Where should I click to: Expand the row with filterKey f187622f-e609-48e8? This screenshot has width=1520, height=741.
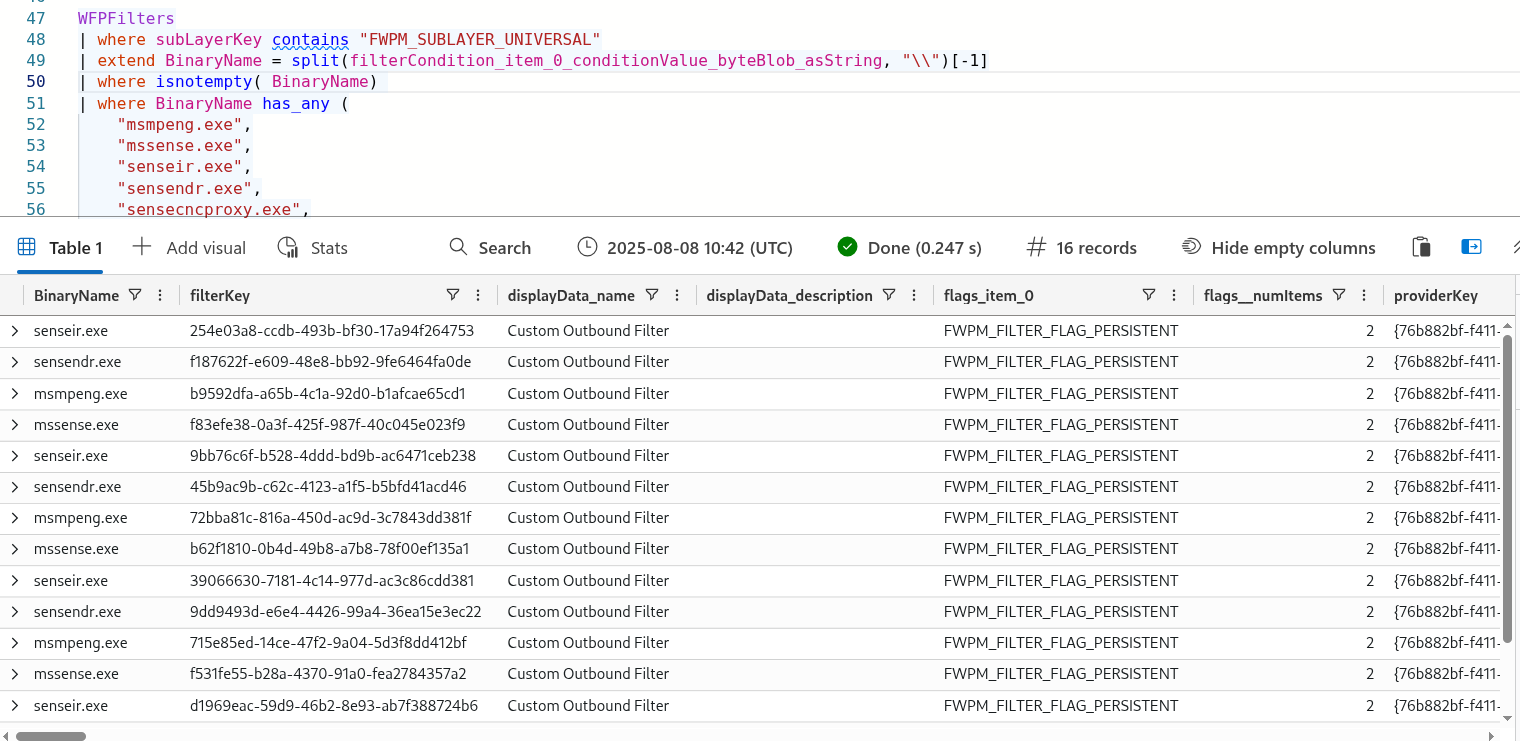tap(15, 361)
